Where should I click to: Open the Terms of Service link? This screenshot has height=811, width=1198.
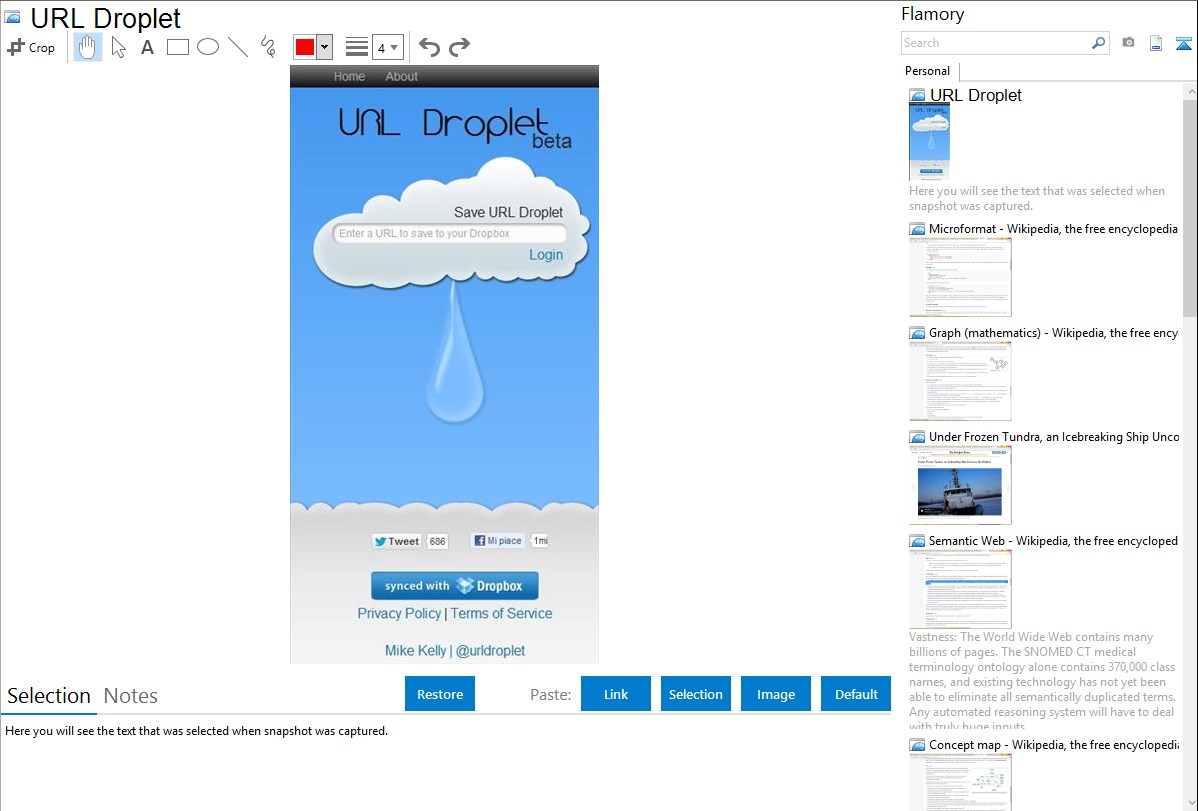coord(501,613)
